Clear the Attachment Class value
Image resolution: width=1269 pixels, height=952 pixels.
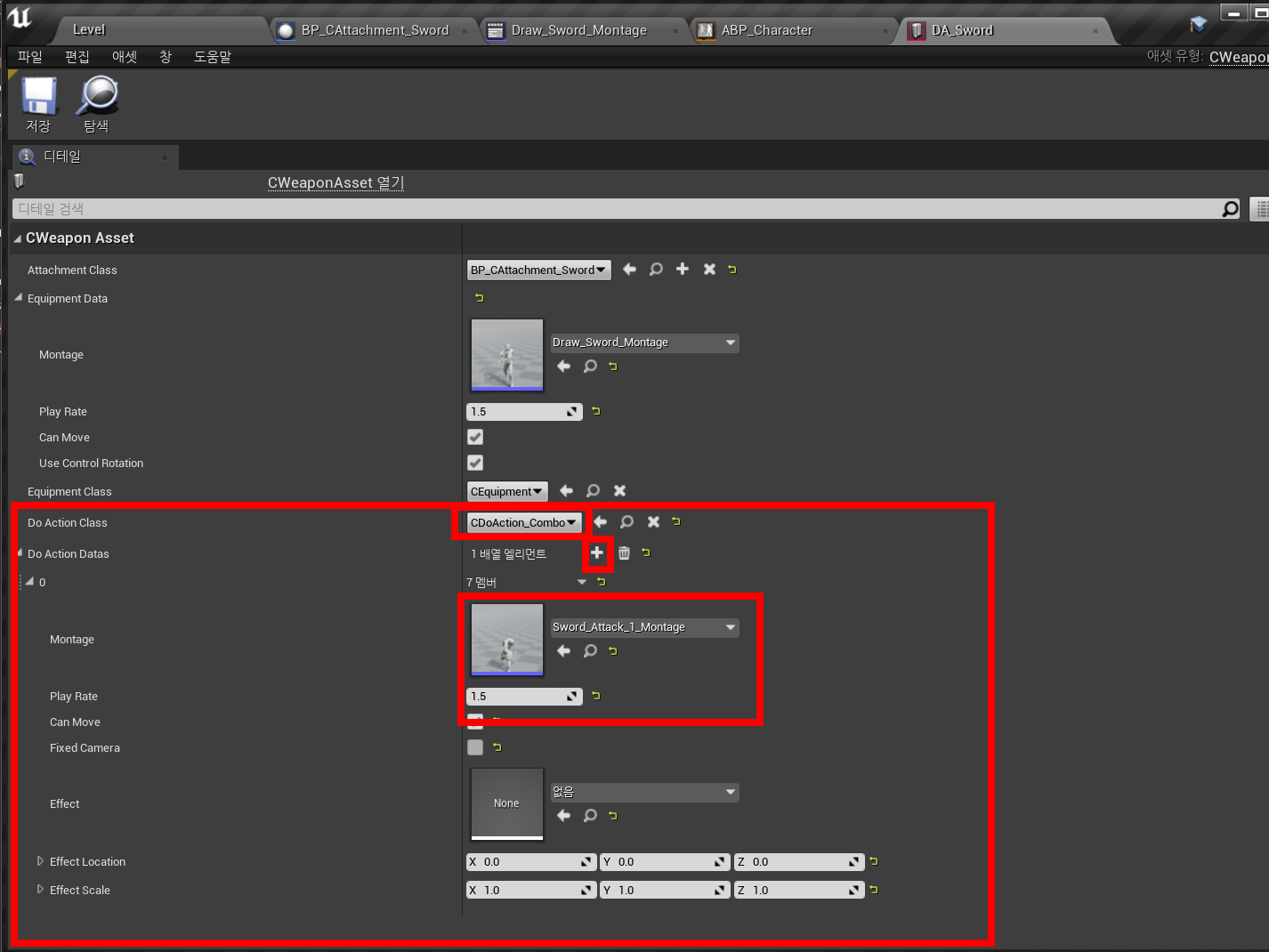709,269
